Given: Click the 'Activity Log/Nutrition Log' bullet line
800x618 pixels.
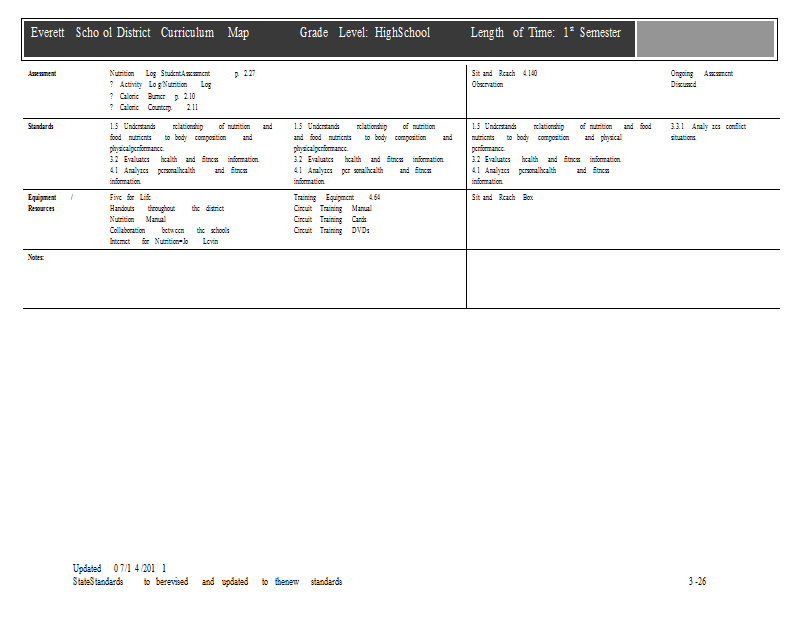Looking at the screenshot, I should pos(160,85).
